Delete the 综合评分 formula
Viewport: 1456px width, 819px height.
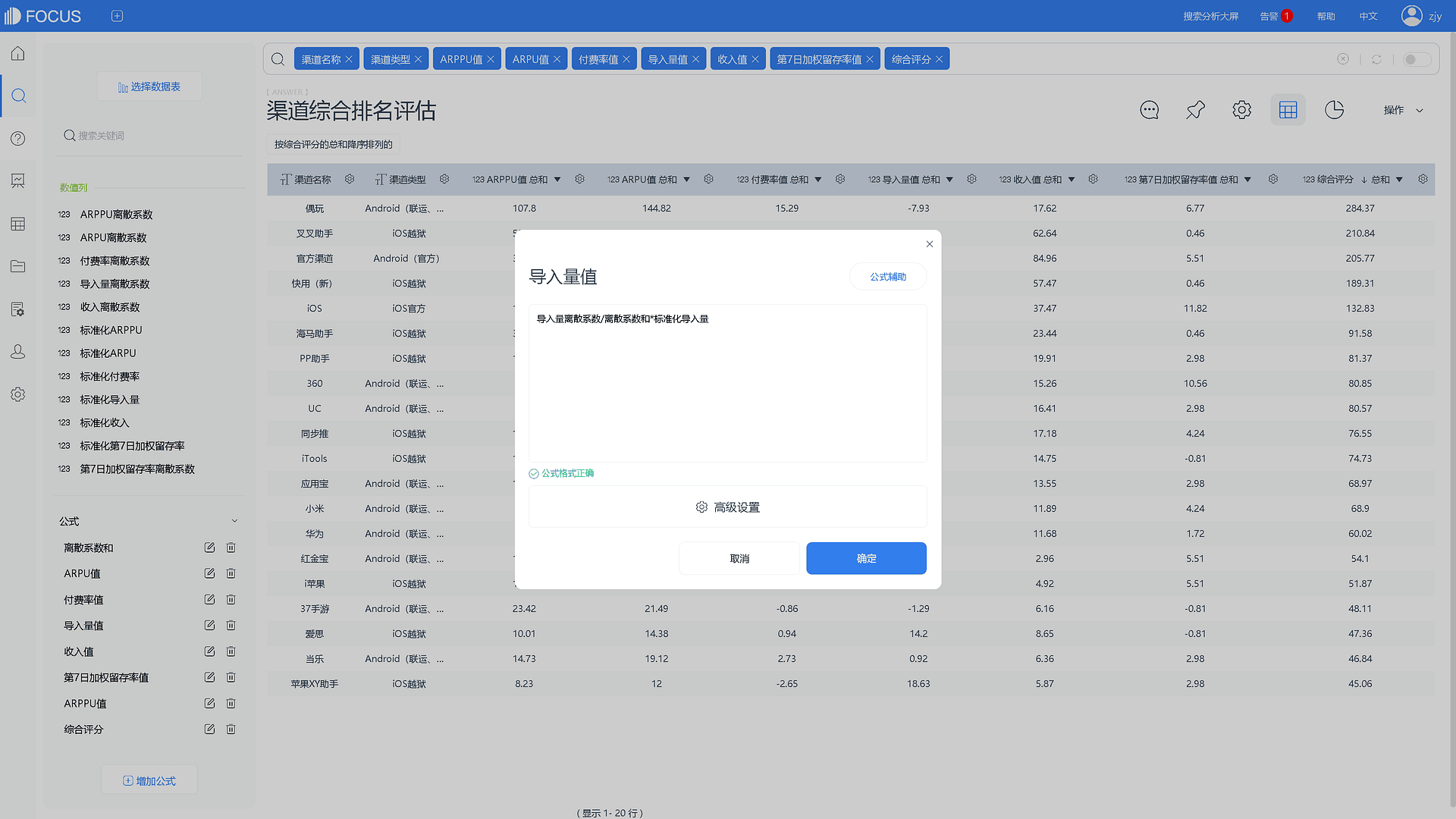coord(231,730)
